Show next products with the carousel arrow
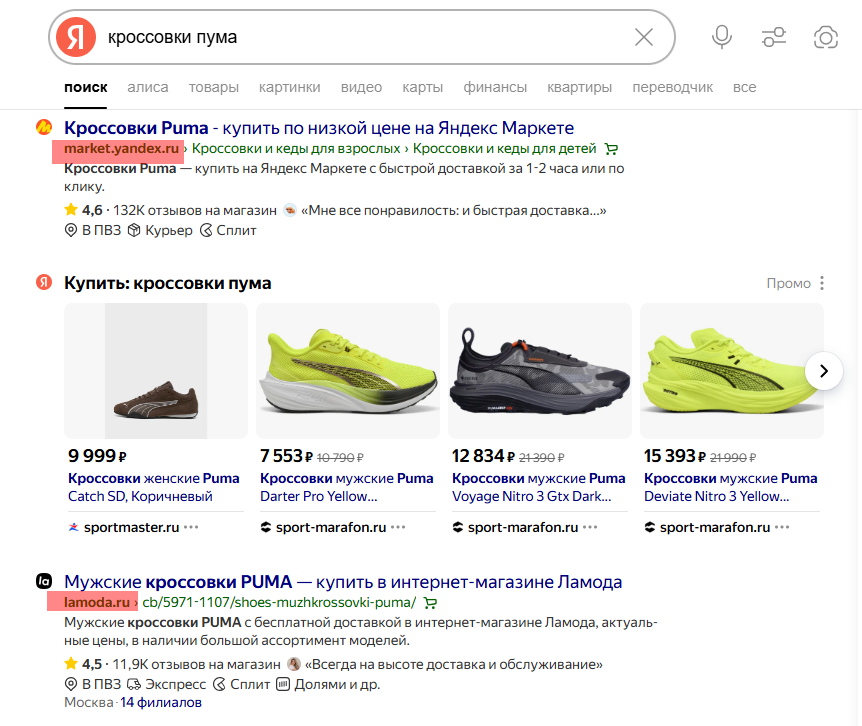Screen dimensions: 862x726 point(824,371)
